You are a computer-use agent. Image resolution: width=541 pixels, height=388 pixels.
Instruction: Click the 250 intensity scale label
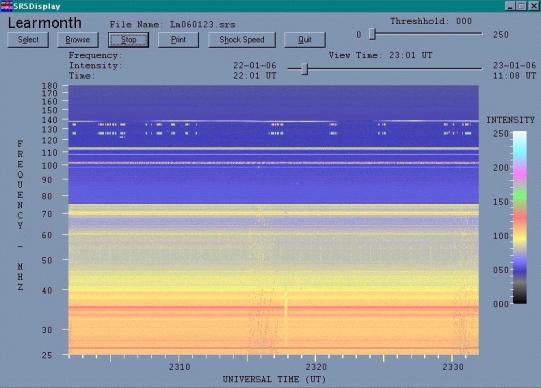[x=501, y=134]
